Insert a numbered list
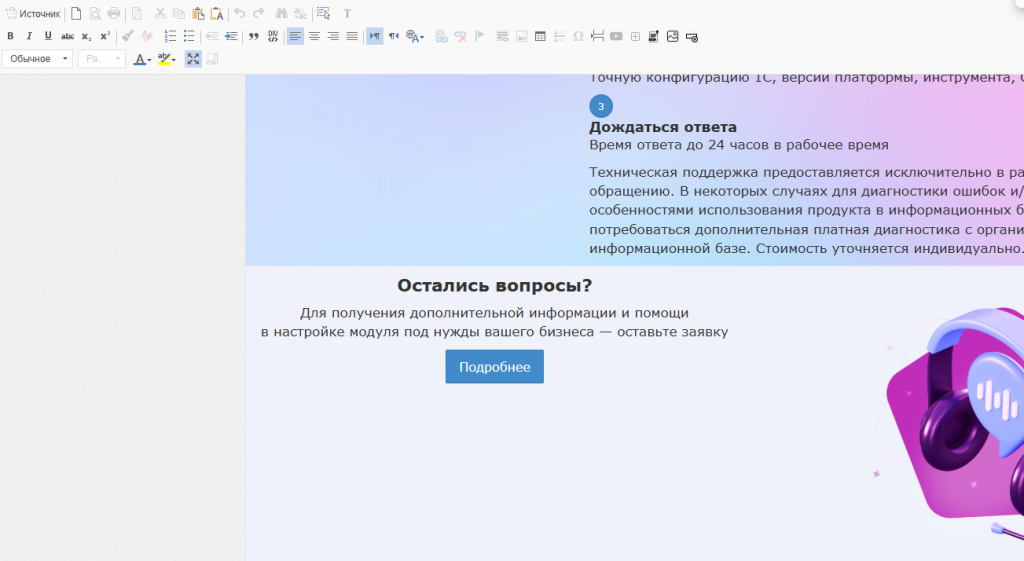Image resolution: width=1024 pixels, height=561 pixels. (170, 36)
